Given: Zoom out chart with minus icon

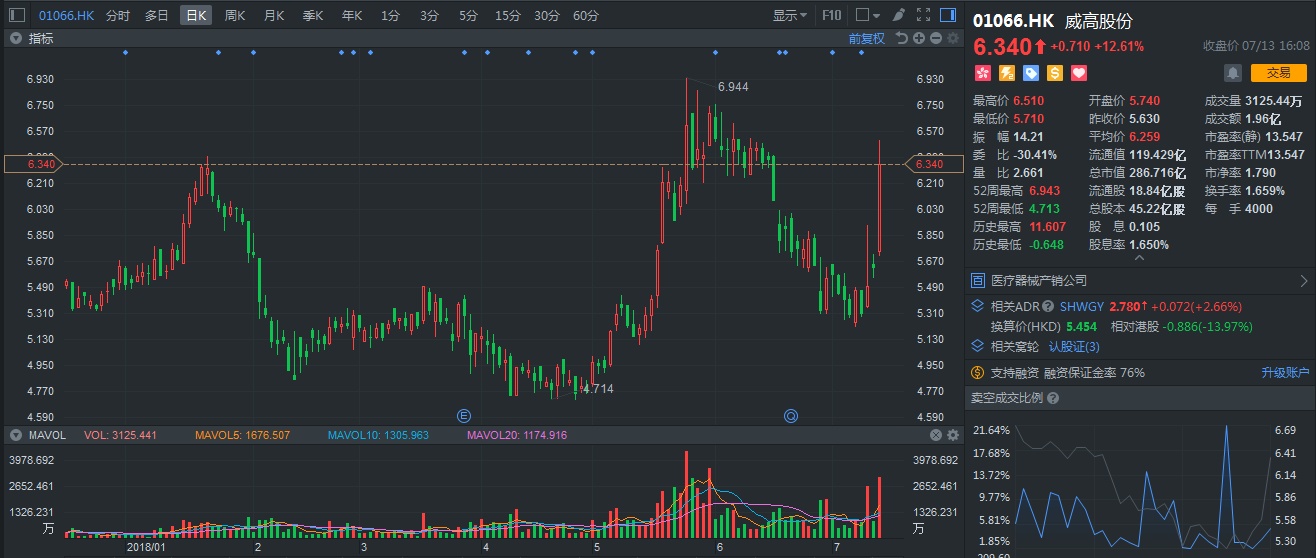Looking at the screenshot, I should (936, 38).
